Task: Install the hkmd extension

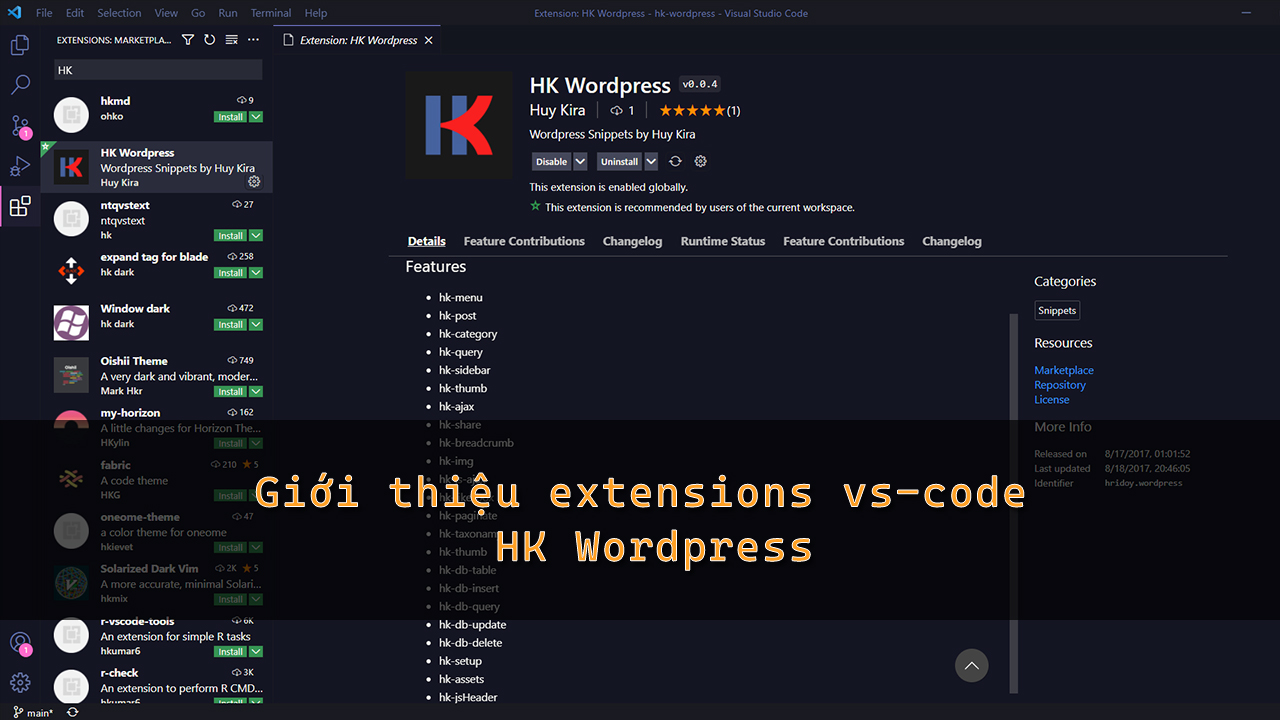Action: pos(231,117)
